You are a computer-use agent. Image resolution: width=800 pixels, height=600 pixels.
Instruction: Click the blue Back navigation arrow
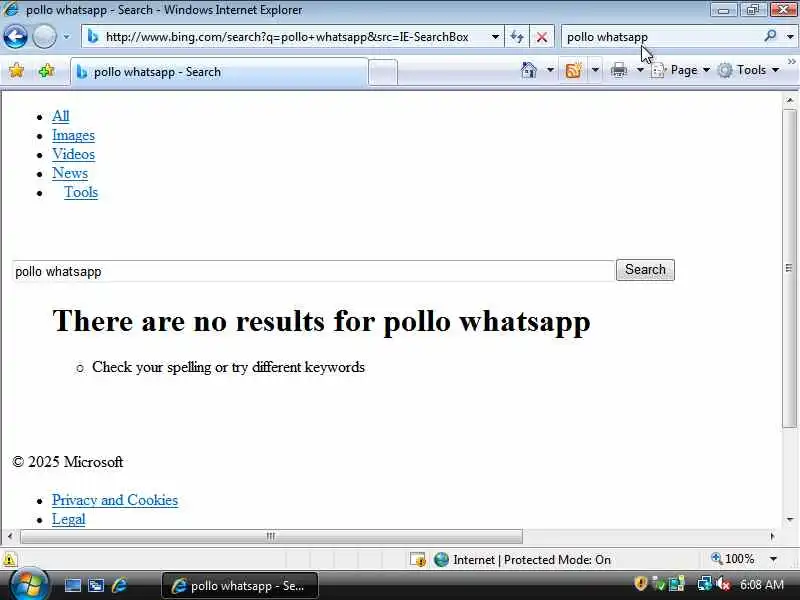(x=15, y=37)
